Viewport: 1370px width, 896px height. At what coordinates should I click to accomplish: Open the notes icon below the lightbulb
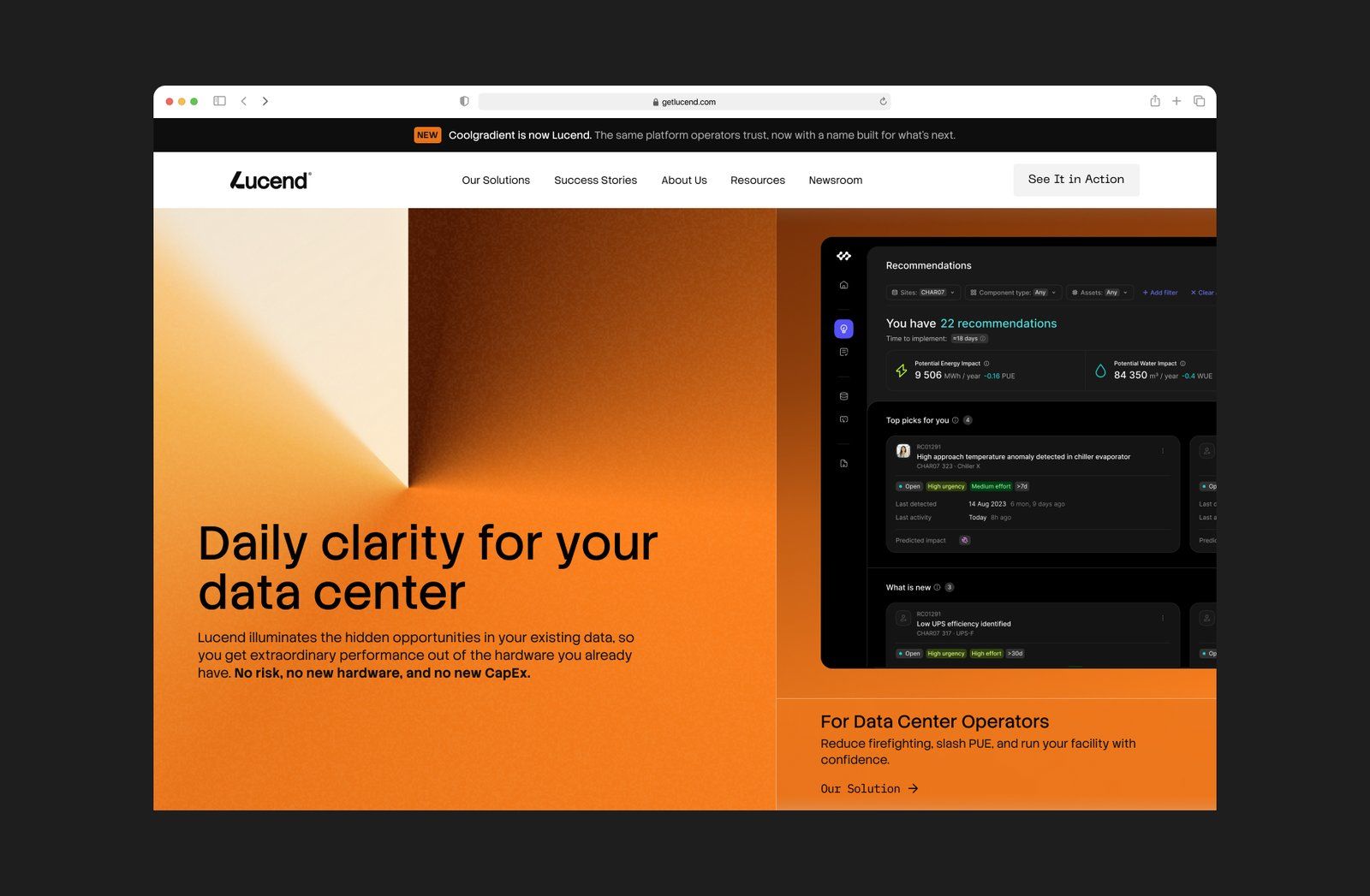click(x=843, y=352)
